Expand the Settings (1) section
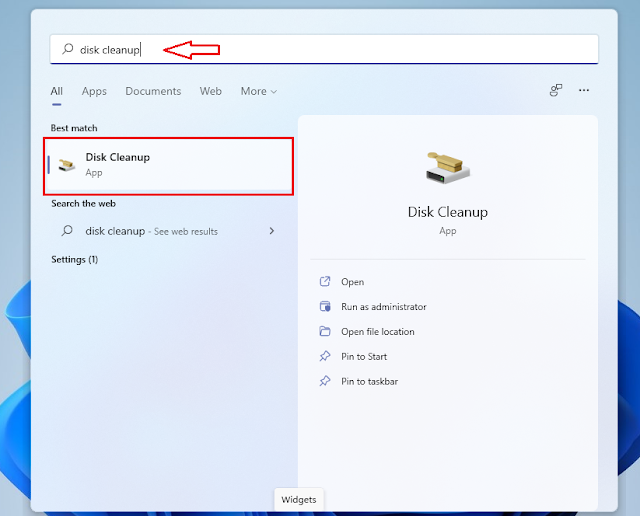 tap(74, 260)
